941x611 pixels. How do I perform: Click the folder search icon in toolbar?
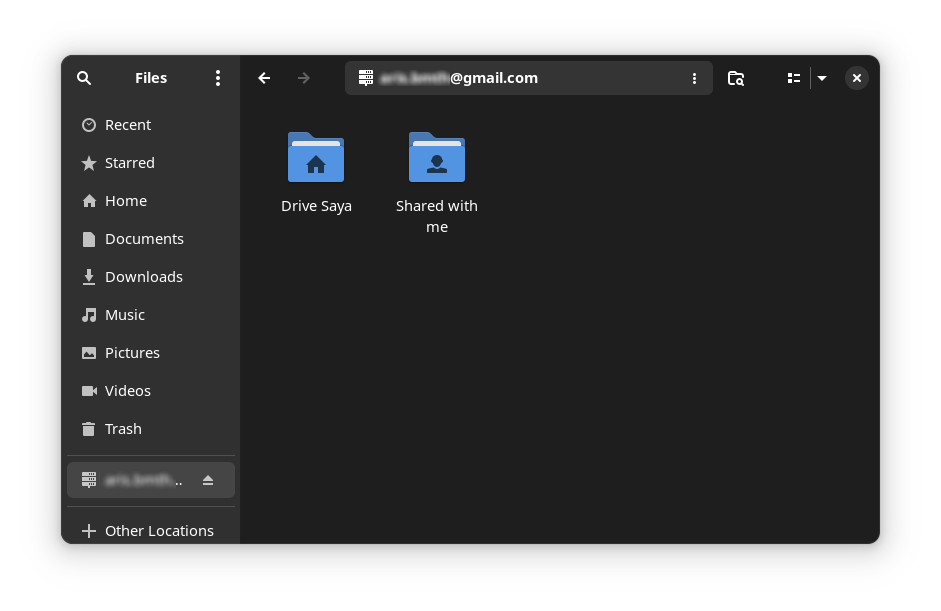pos(736,78)
